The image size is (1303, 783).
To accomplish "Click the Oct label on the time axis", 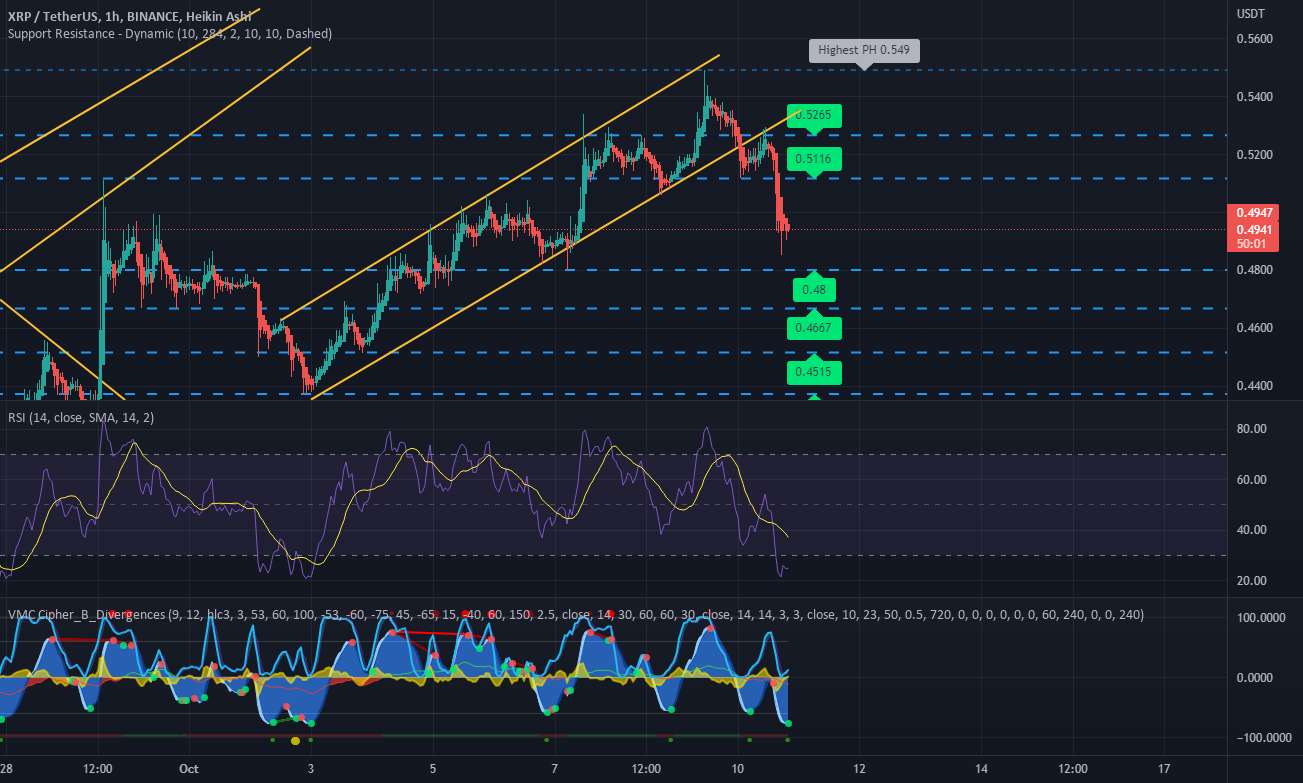I will click(187, 769).
